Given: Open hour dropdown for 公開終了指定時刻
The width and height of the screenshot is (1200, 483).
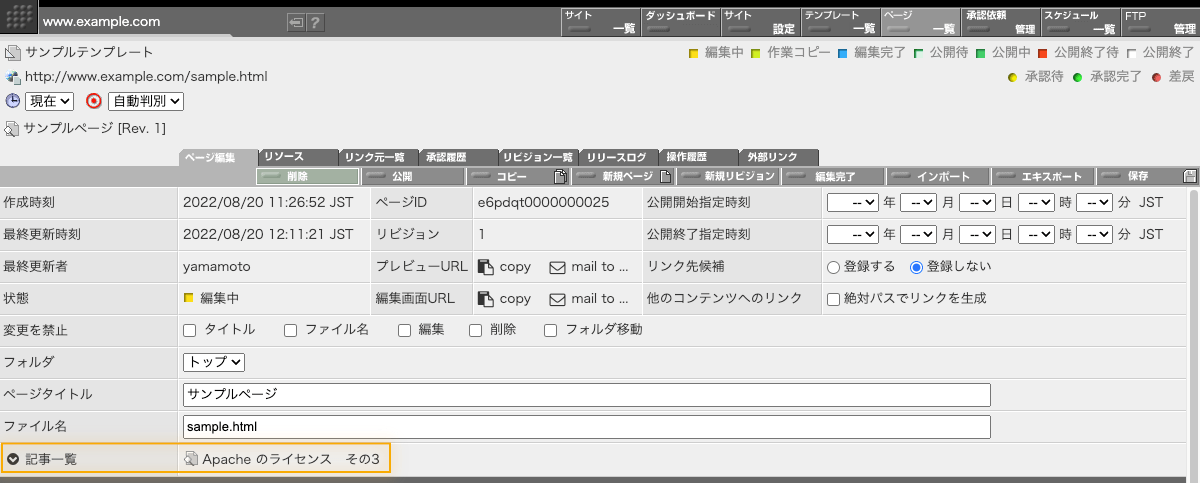Looking at the screenshot, I should 1036,234.
